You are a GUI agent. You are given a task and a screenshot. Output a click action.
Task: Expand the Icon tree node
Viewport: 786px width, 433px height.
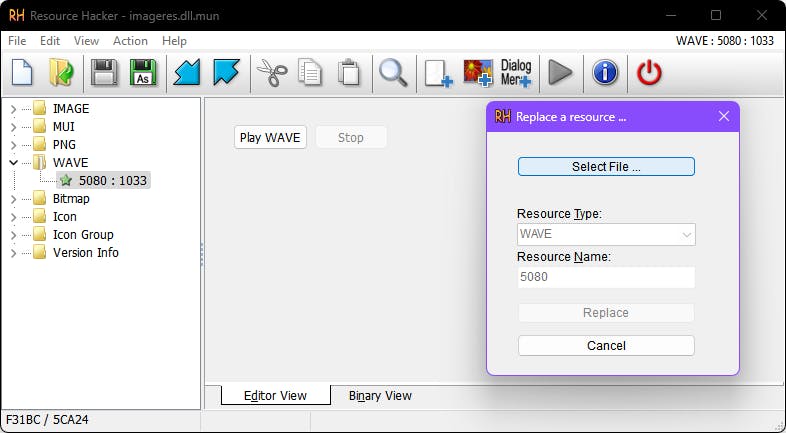click(x=14, y=217)
